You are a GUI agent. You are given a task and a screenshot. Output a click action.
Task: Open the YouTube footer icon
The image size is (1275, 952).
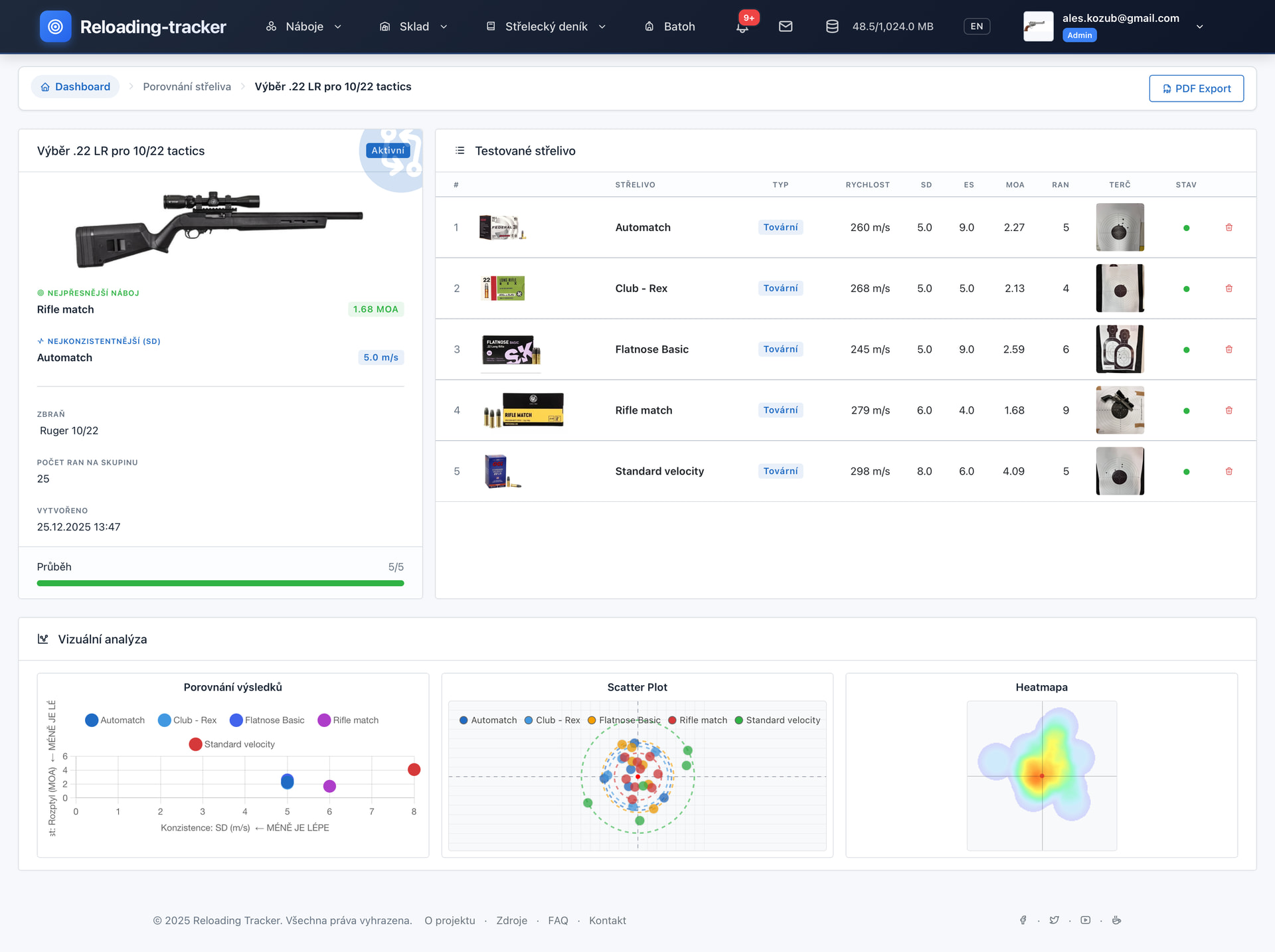[x=1085, y=920]
